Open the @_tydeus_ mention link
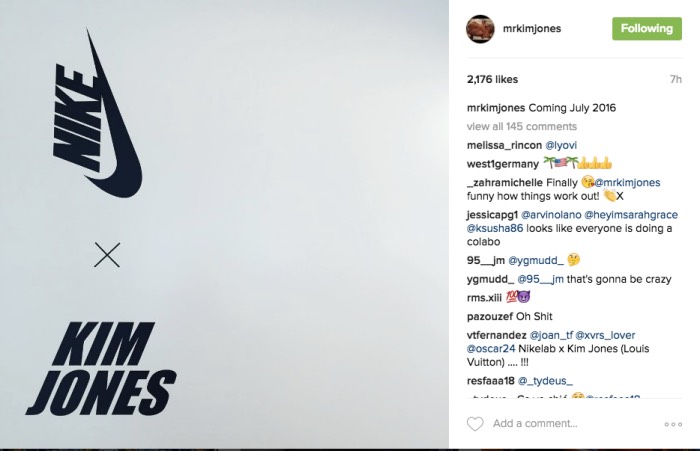The width and height of the screenshot is (700, 451). 545,381
